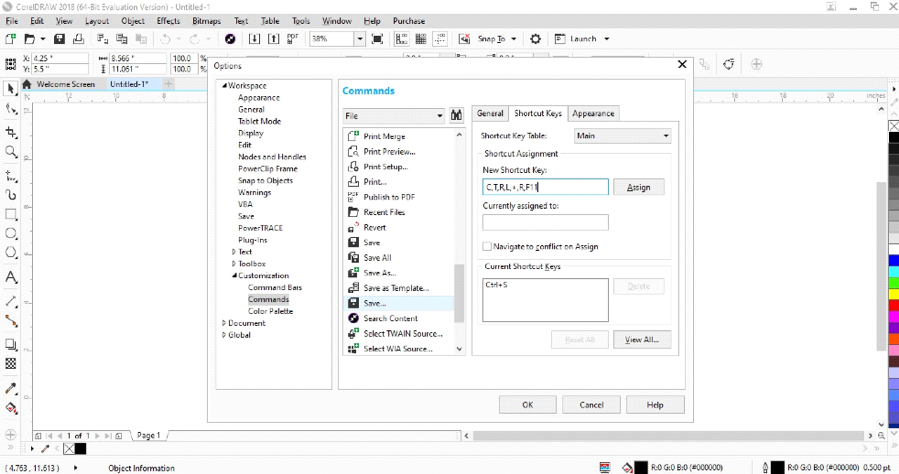Expand the Toolbox tree node
The width and height of the screenshot is (899, 474).
click(x=233, y=264)
